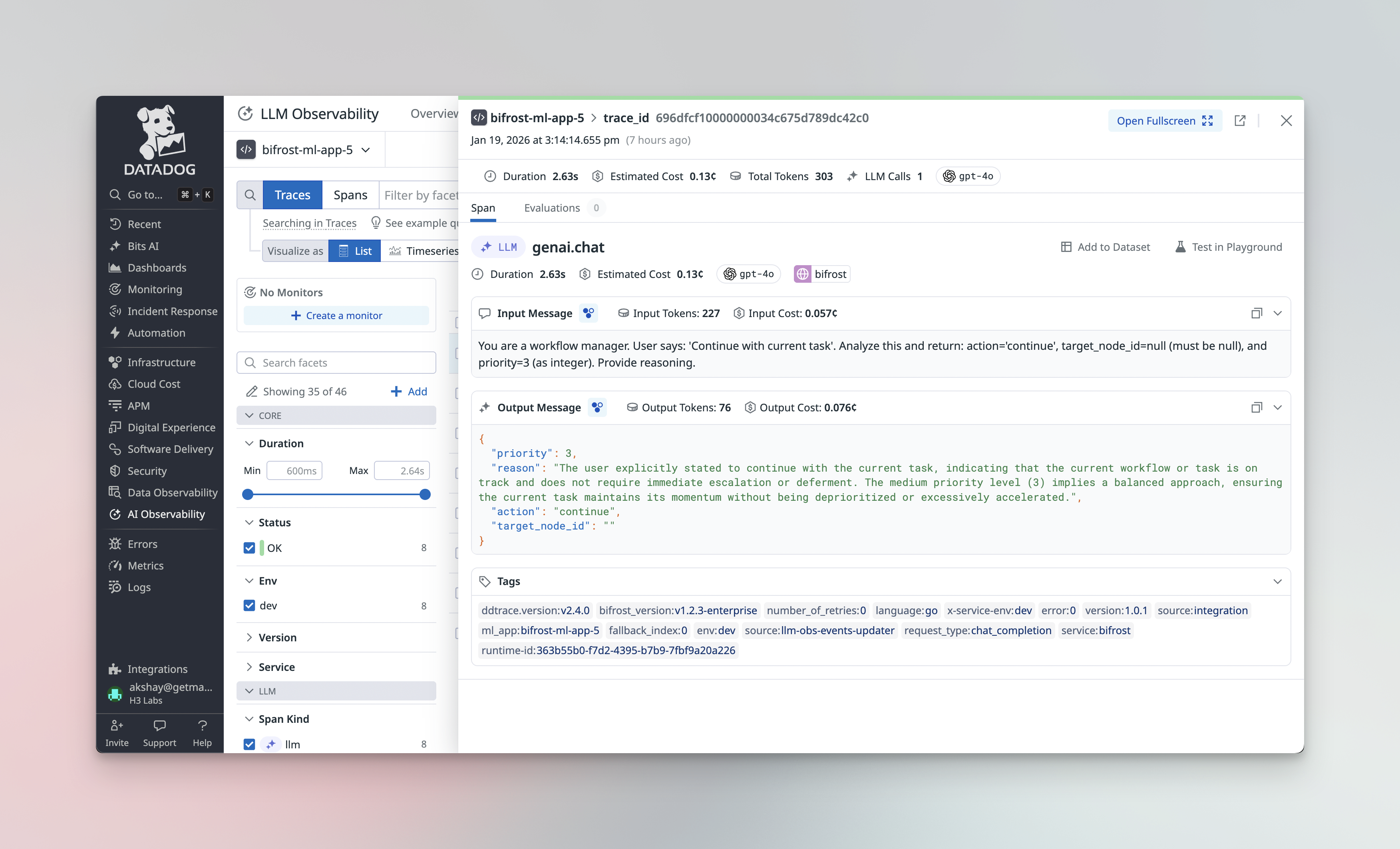
Task: Click Open Fullscreen
Action: 1165,120
